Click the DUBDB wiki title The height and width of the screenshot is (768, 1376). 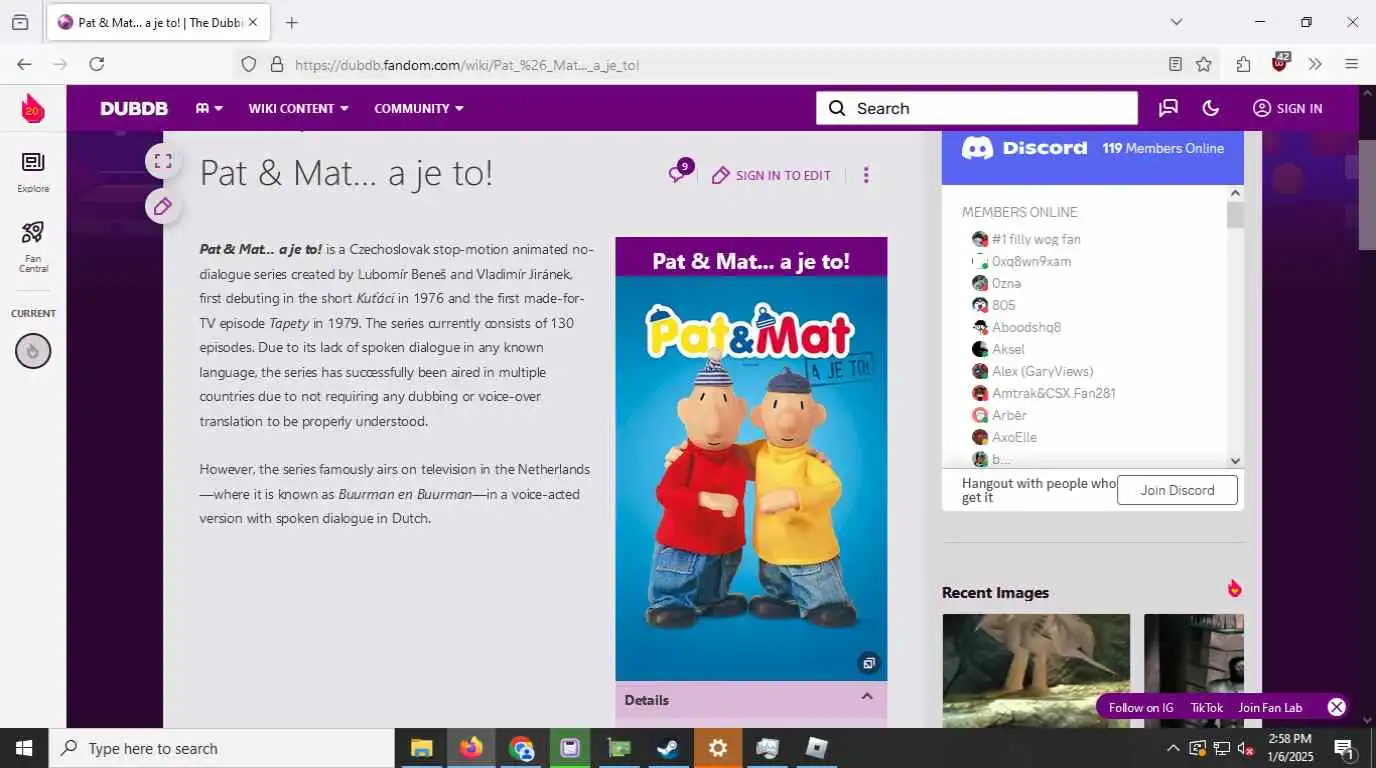click(134, 108)
